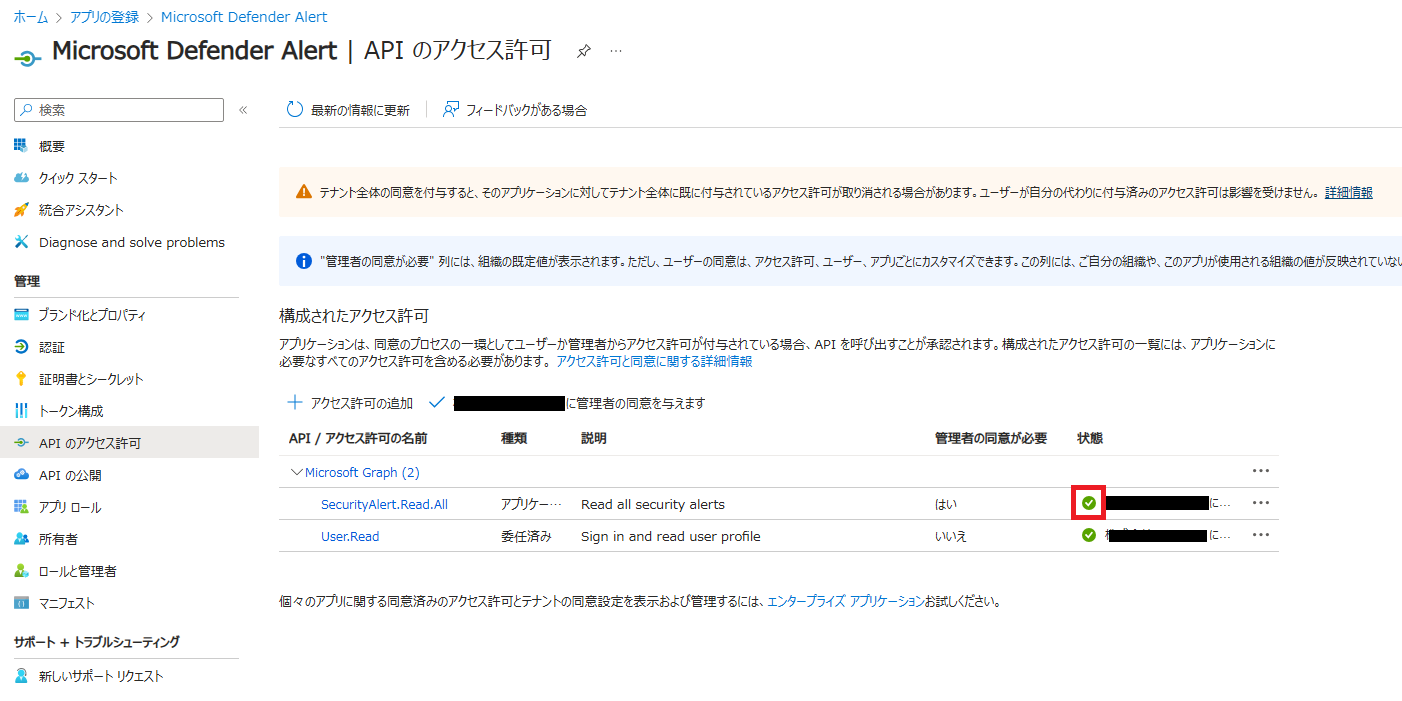The height and width of the screenshot is (701, 1402).
Task: Open the ellipsis menu beside the page title
Action: 616,51
